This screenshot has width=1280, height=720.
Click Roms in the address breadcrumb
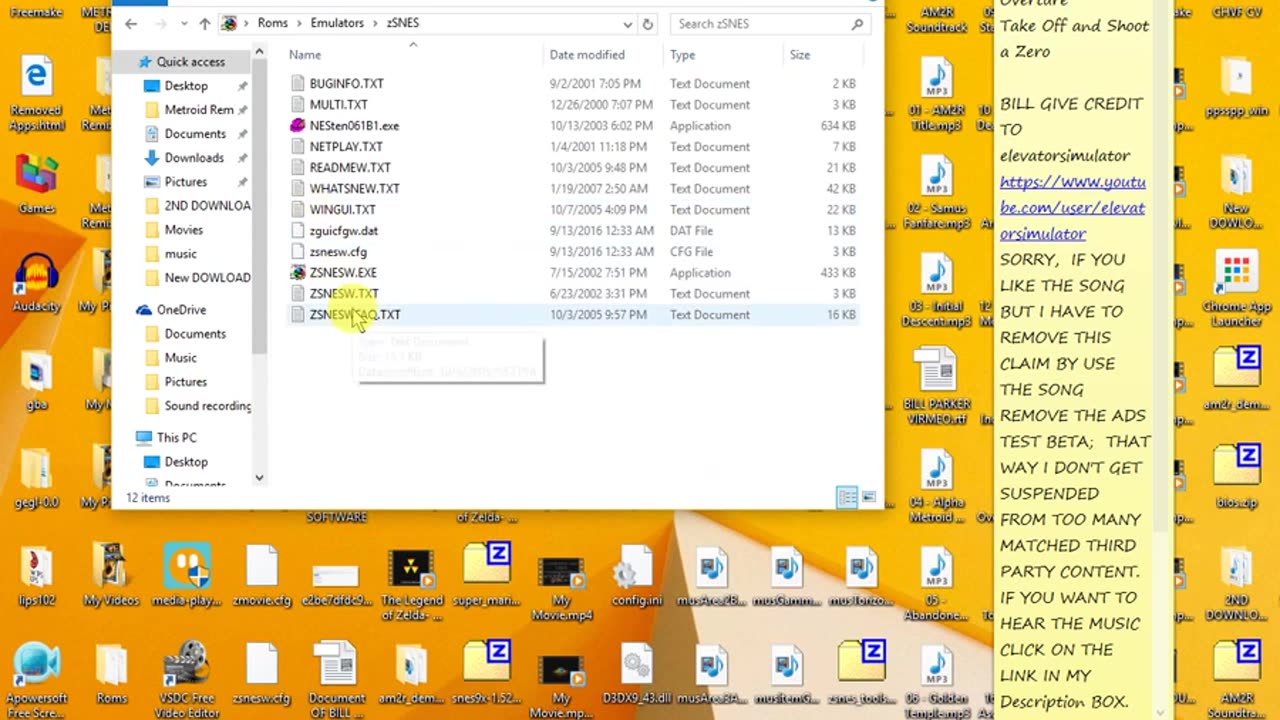click(x=272, y=24)
